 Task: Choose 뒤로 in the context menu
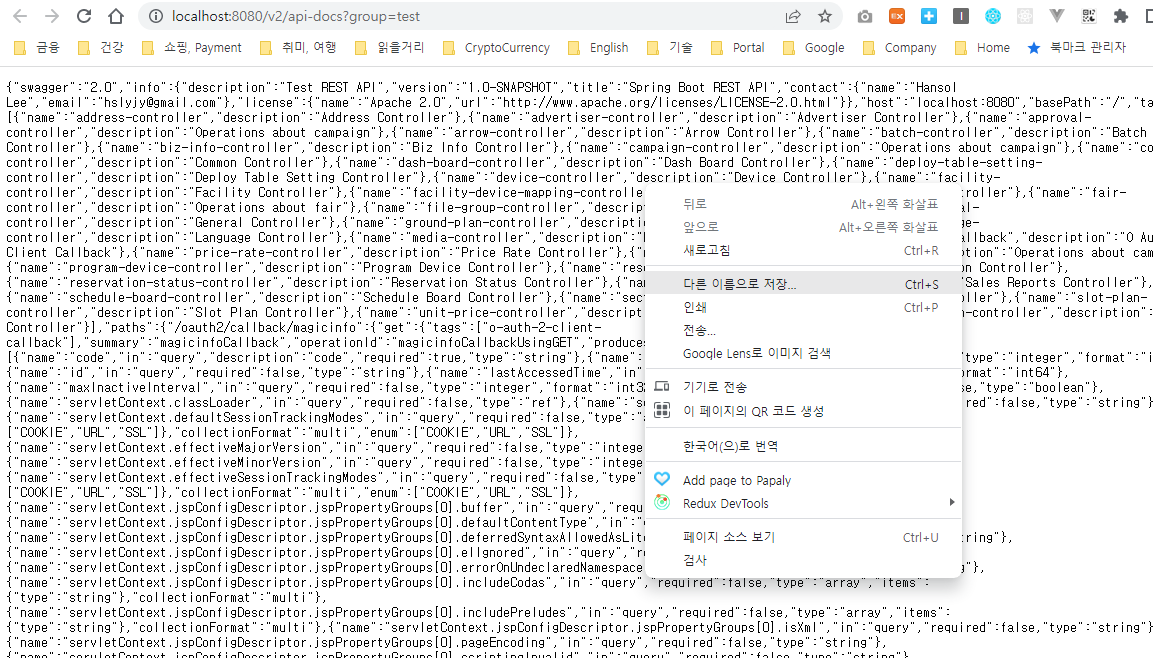click(803, 204)
